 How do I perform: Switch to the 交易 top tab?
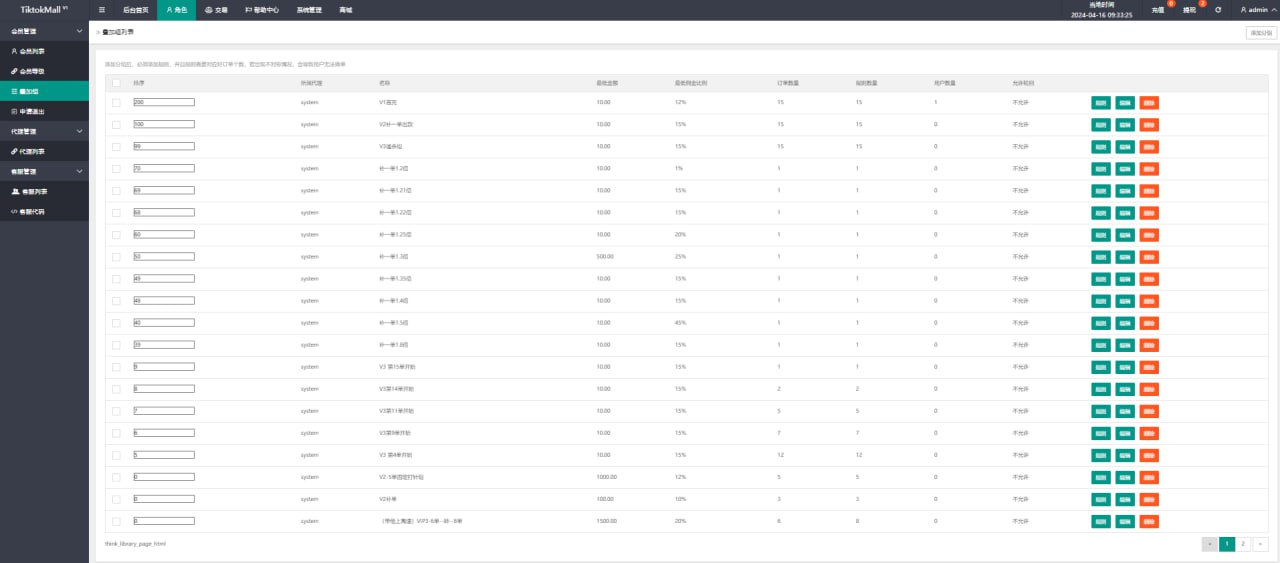coord(215,10)
